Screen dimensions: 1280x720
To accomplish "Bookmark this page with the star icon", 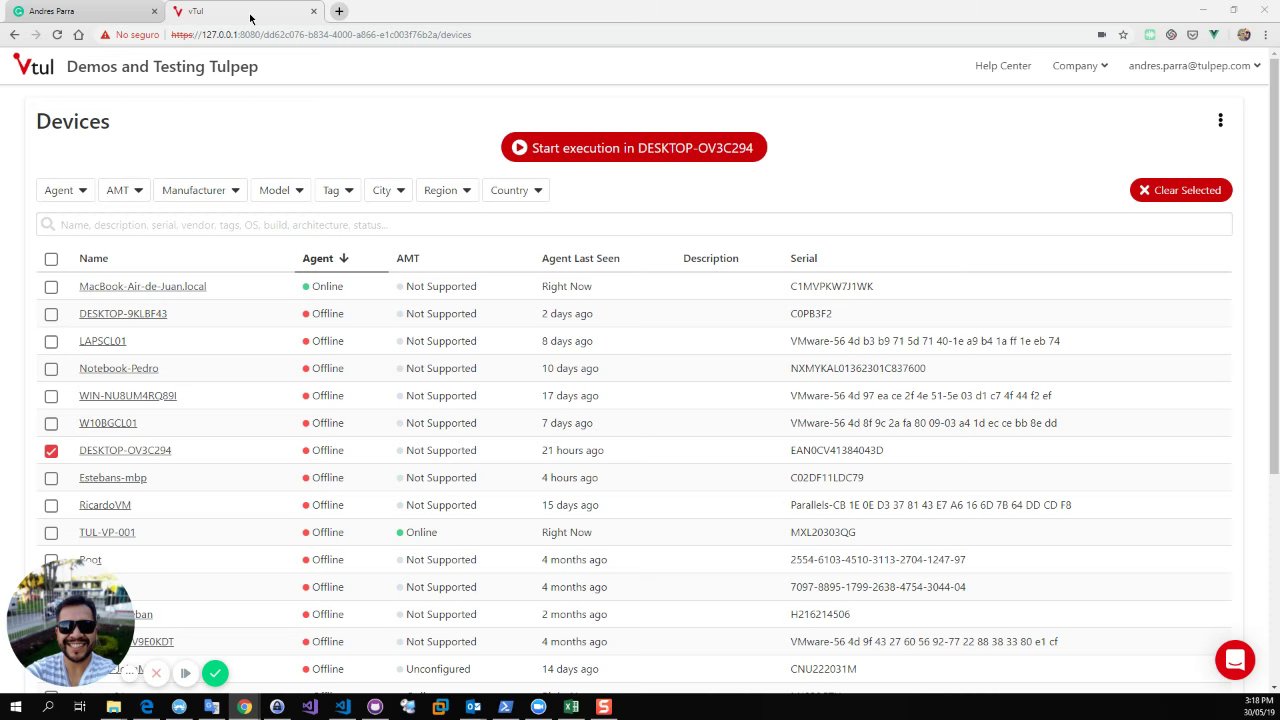I will 1123,35.
